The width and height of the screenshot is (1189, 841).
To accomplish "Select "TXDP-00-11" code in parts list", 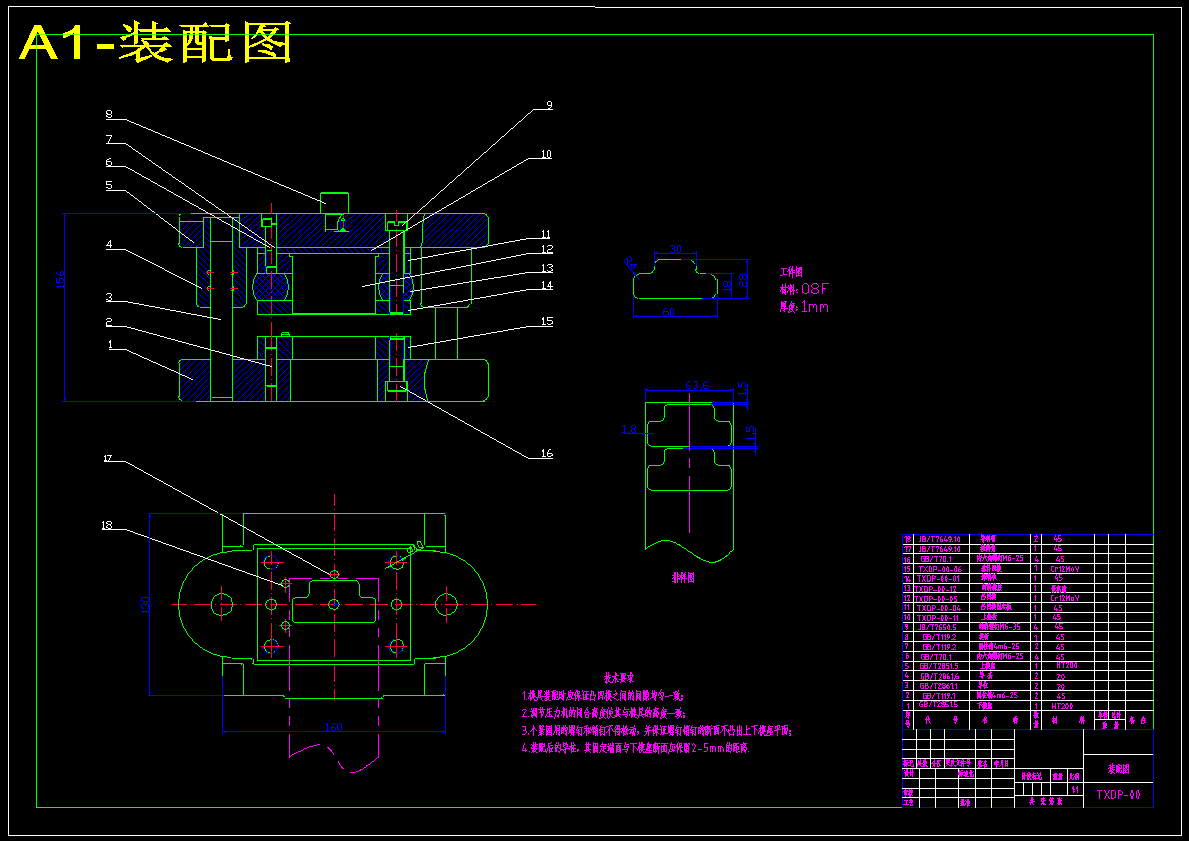I will click(x=938, y=618).
